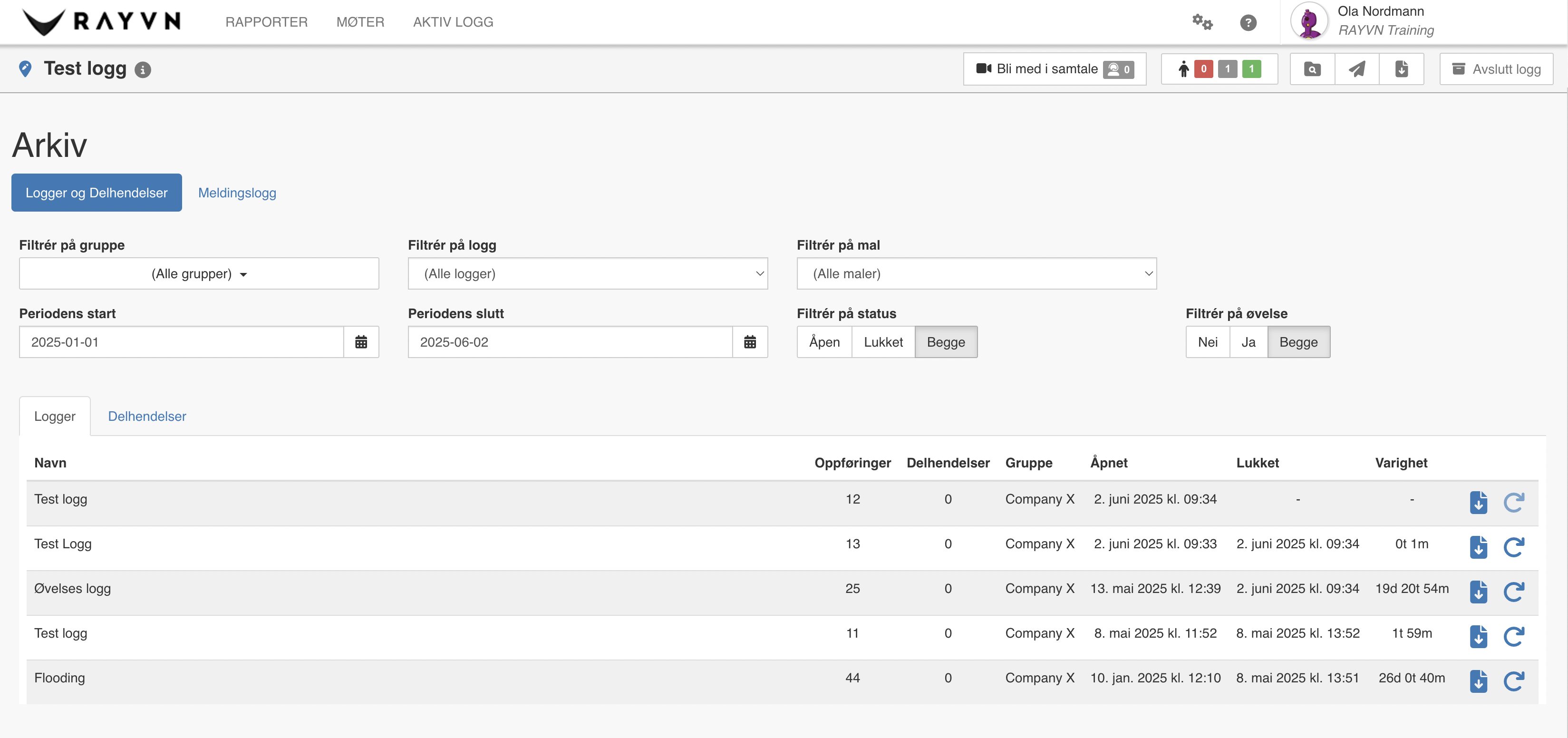
Task: Select the Logger tab
Action: coord(55,417)
